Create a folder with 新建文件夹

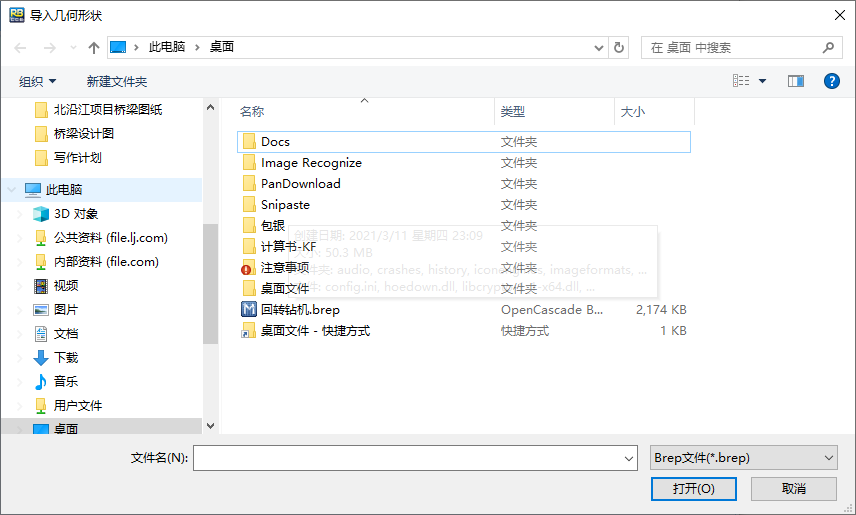(117, 81)
